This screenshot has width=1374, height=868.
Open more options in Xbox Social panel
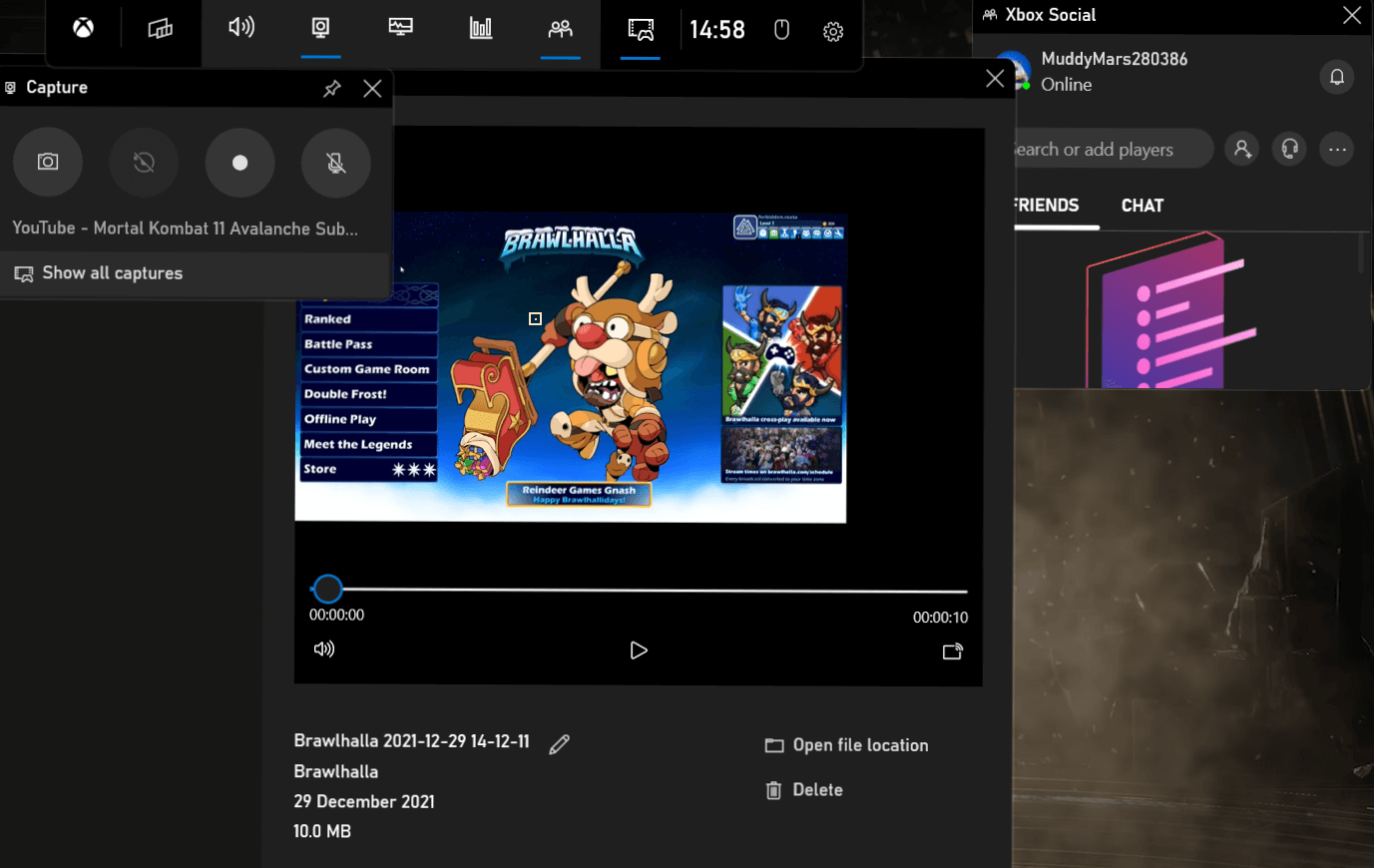point(1337,149)
